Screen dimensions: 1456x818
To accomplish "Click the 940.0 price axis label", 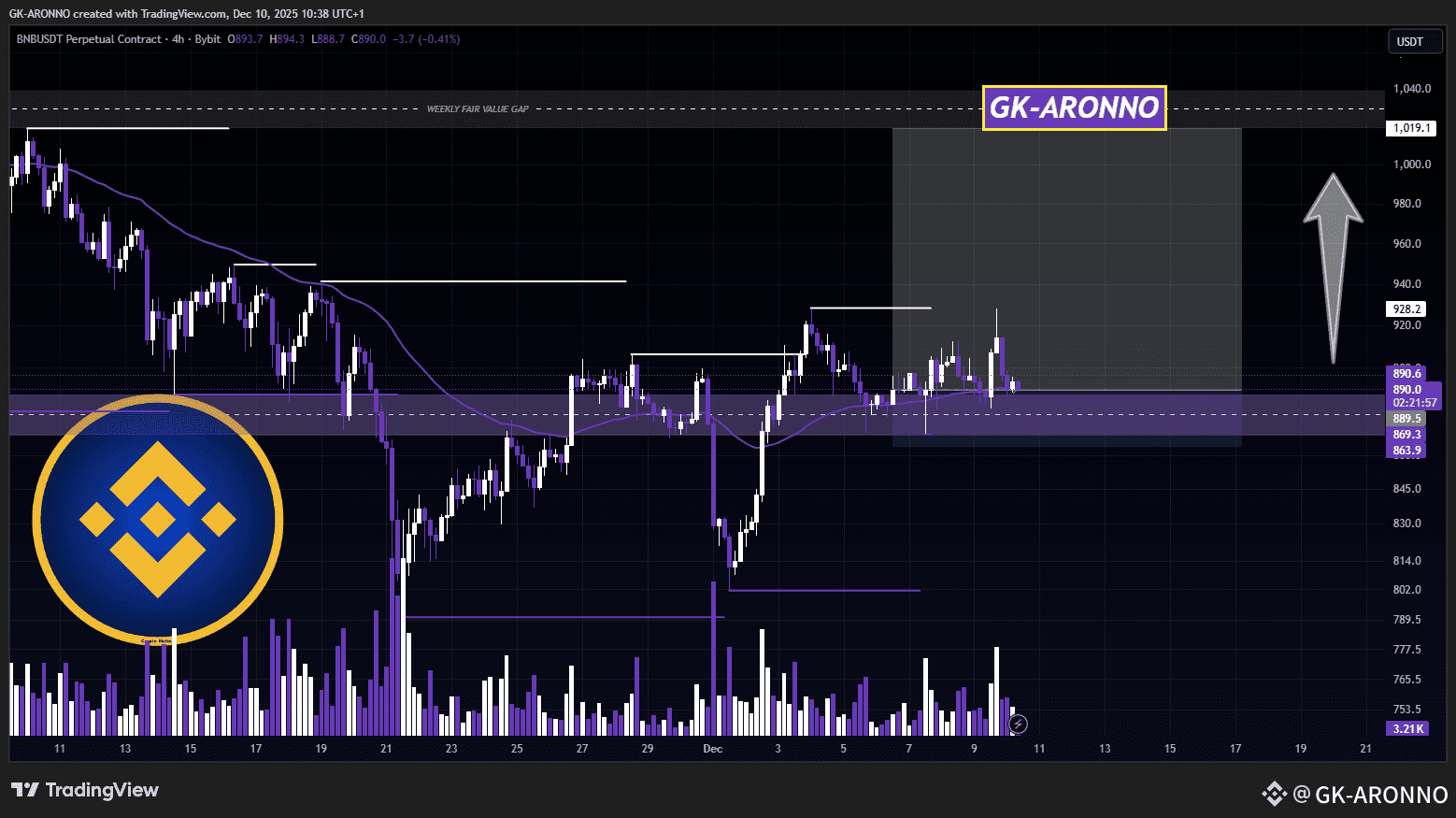I will click(x=1407, y=284).
